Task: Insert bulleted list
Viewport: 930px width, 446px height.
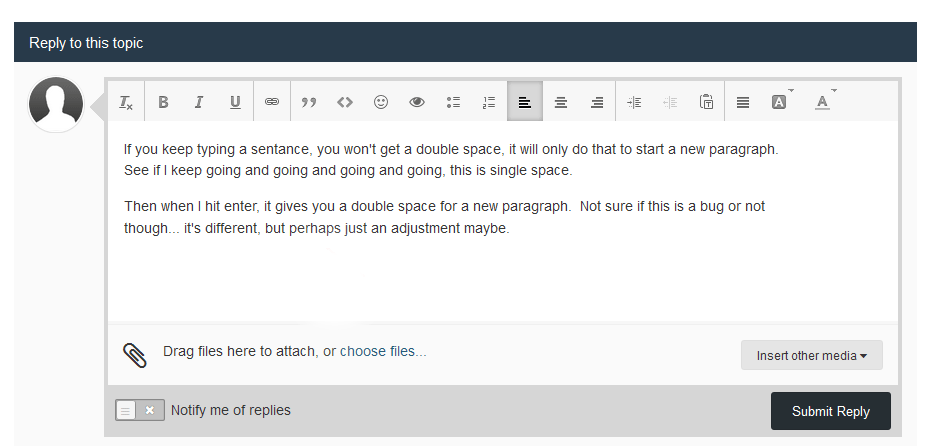Action: (453, 102)
